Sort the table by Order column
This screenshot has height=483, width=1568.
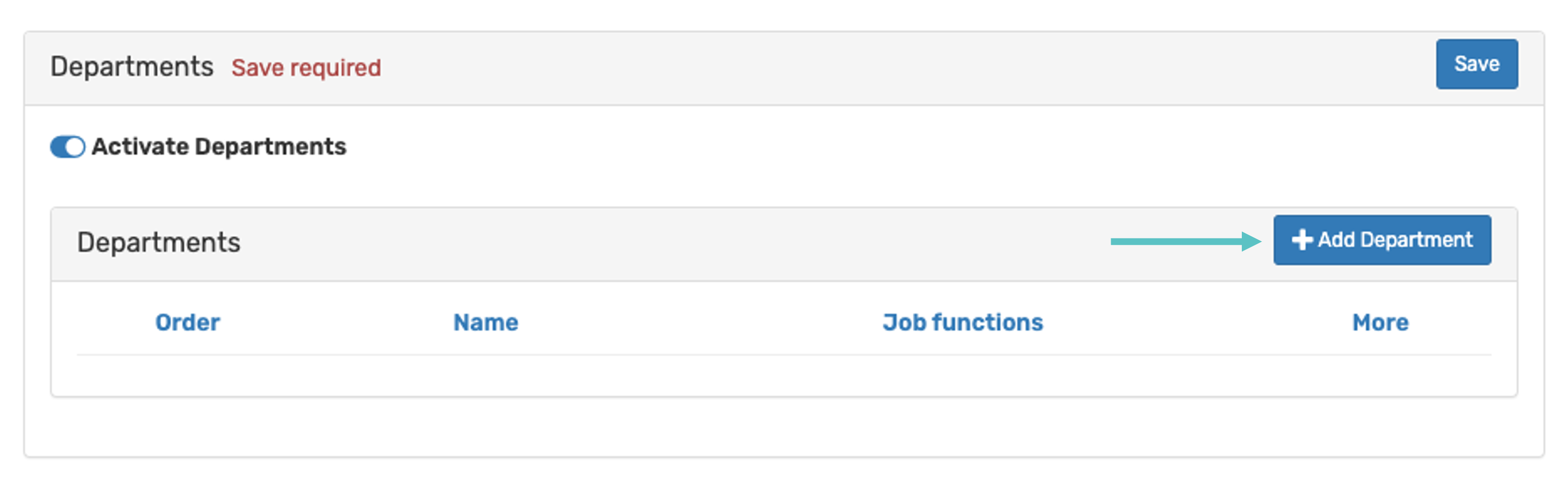point(187,322)
